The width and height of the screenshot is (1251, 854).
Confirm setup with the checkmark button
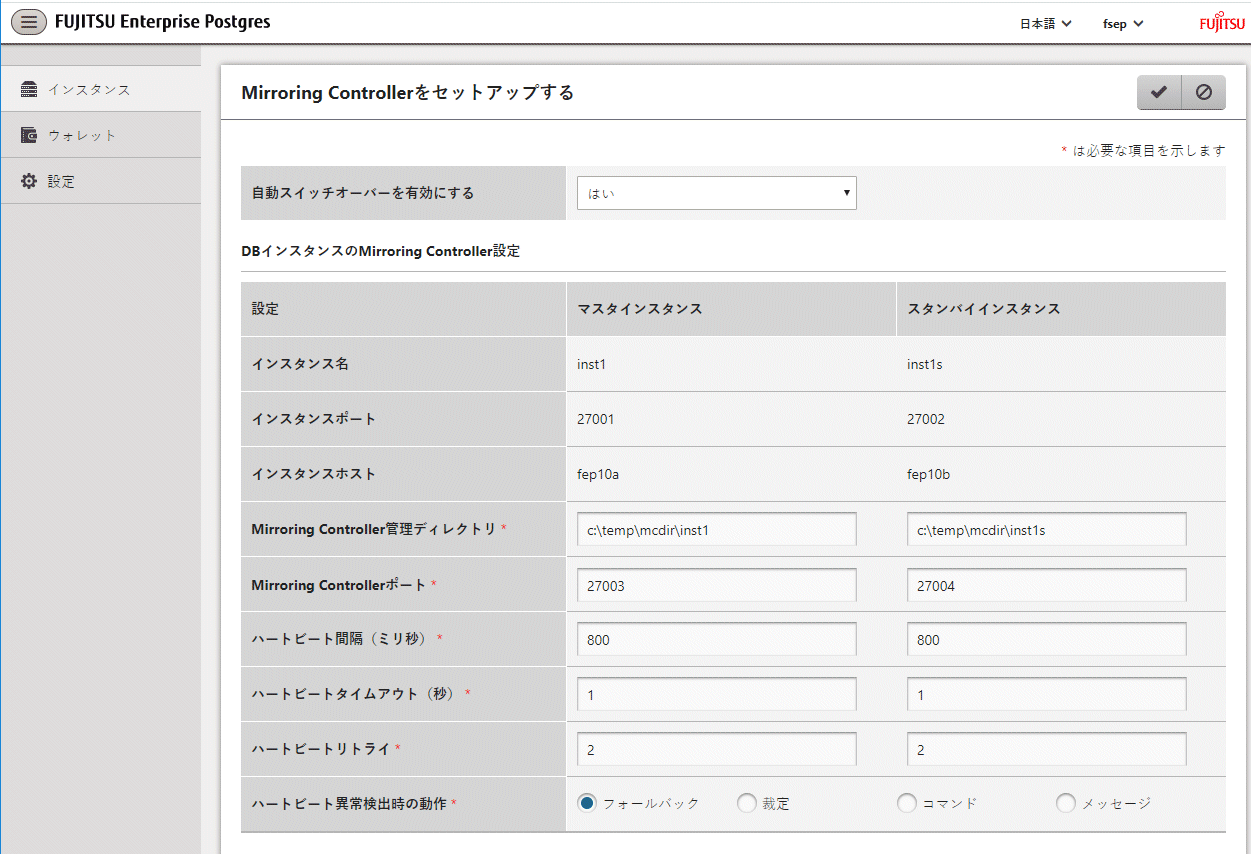(x=1159, y=92)
